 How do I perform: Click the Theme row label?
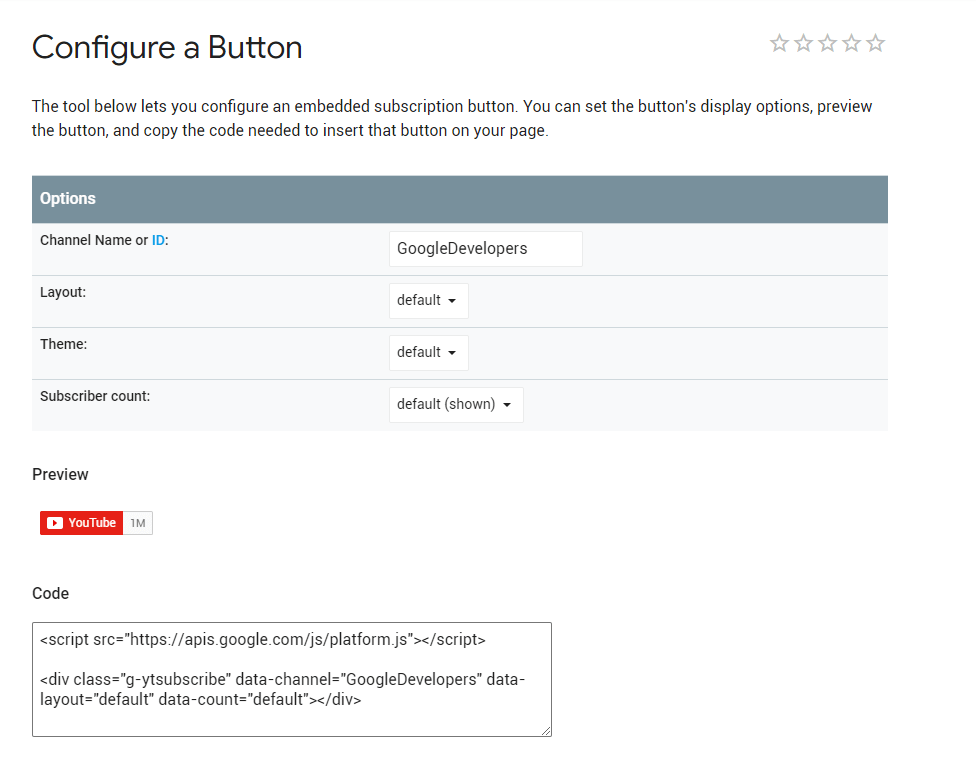(x=64, y=344)
